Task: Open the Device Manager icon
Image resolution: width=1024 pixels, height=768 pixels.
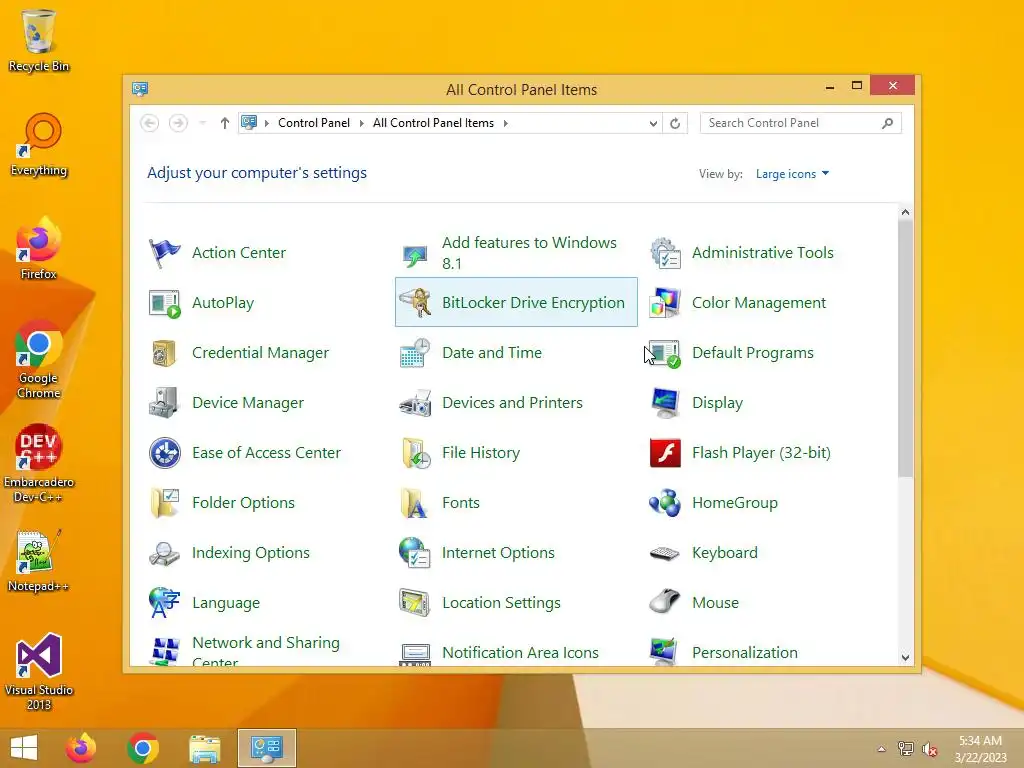Action: 165,403
